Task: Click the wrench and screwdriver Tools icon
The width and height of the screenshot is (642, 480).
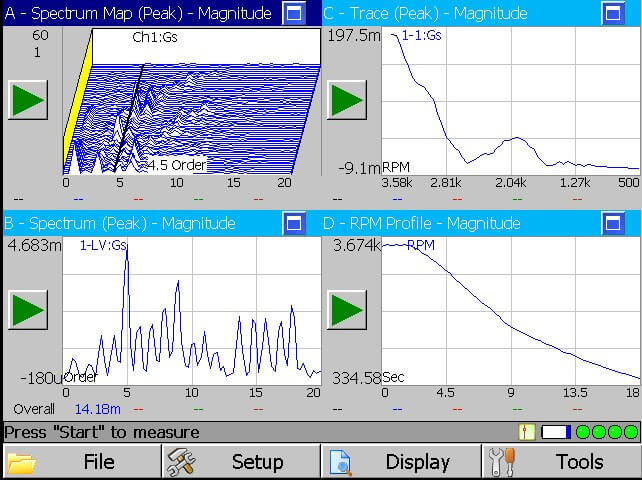Action: coord(502,462)
